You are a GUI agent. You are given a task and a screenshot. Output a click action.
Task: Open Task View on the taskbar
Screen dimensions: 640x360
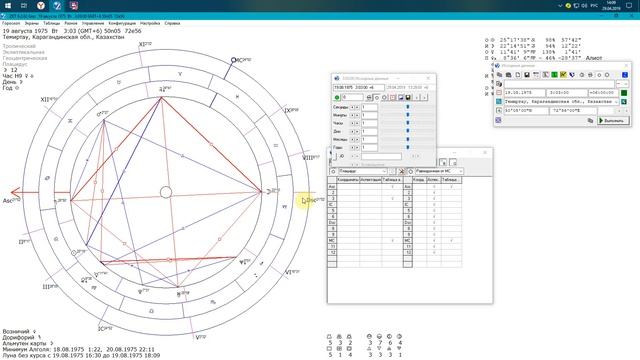pyautogui.click(x=24, y=6)
